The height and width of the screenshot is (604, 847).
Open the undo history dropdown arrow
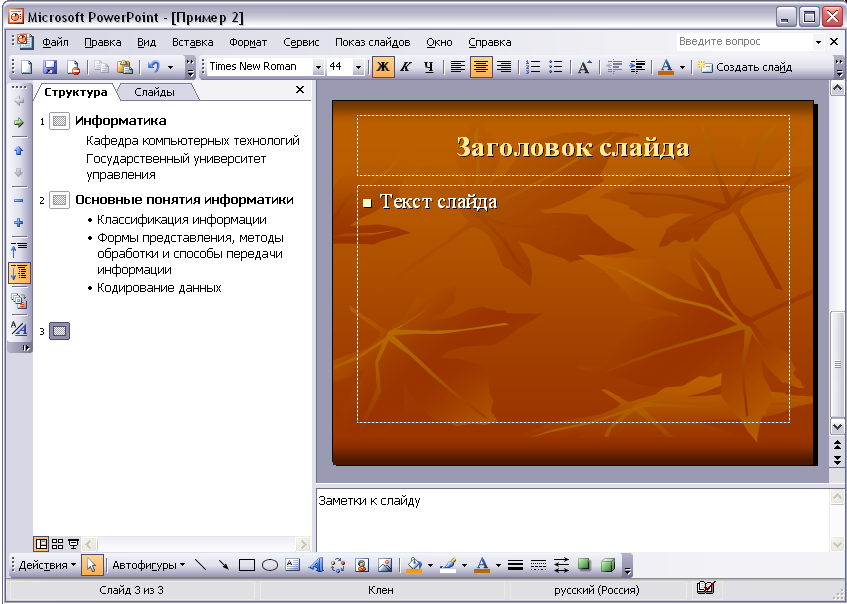[x=170, y=67]
